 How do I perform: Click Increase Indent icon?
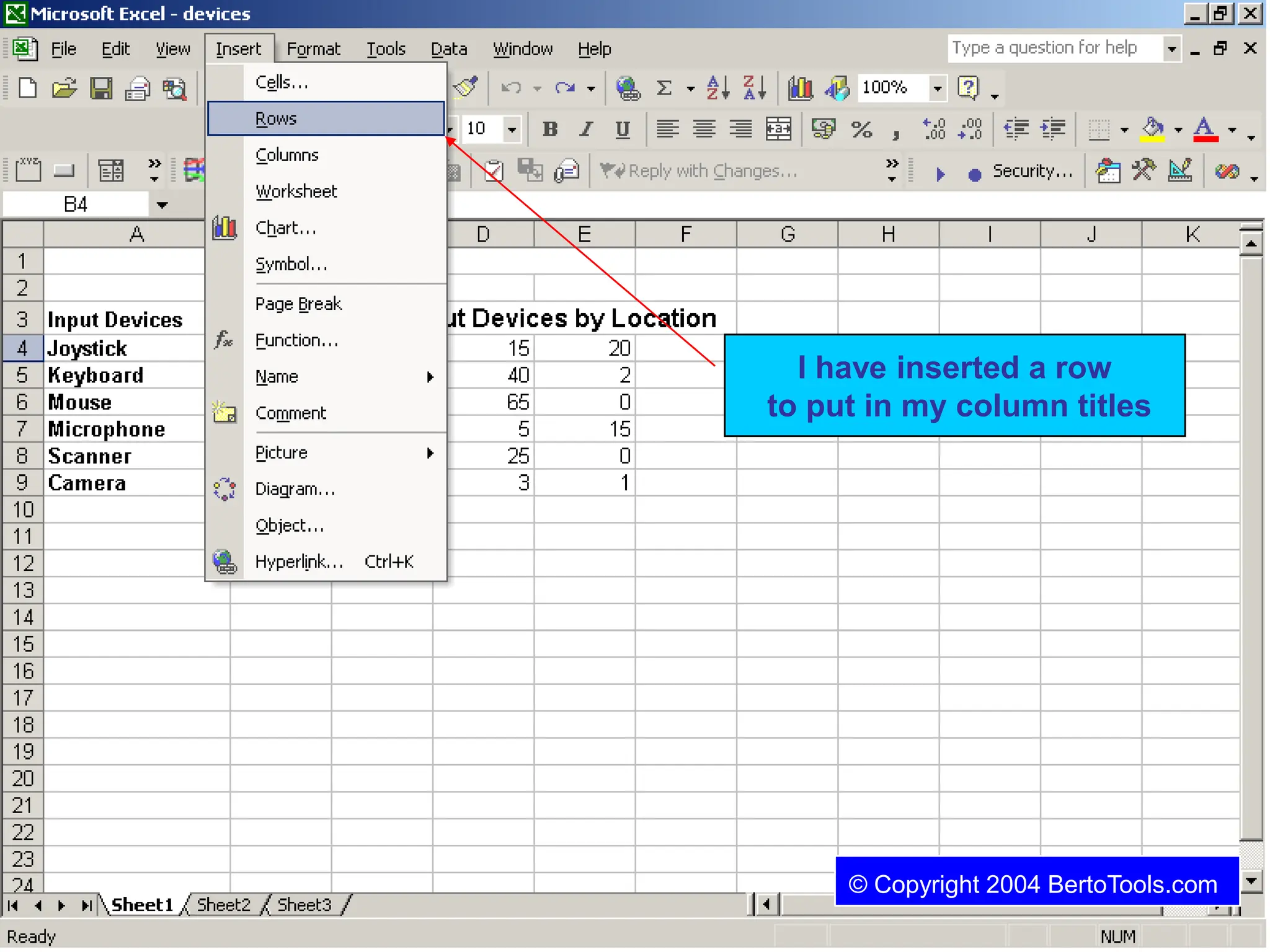[1053, 130]
